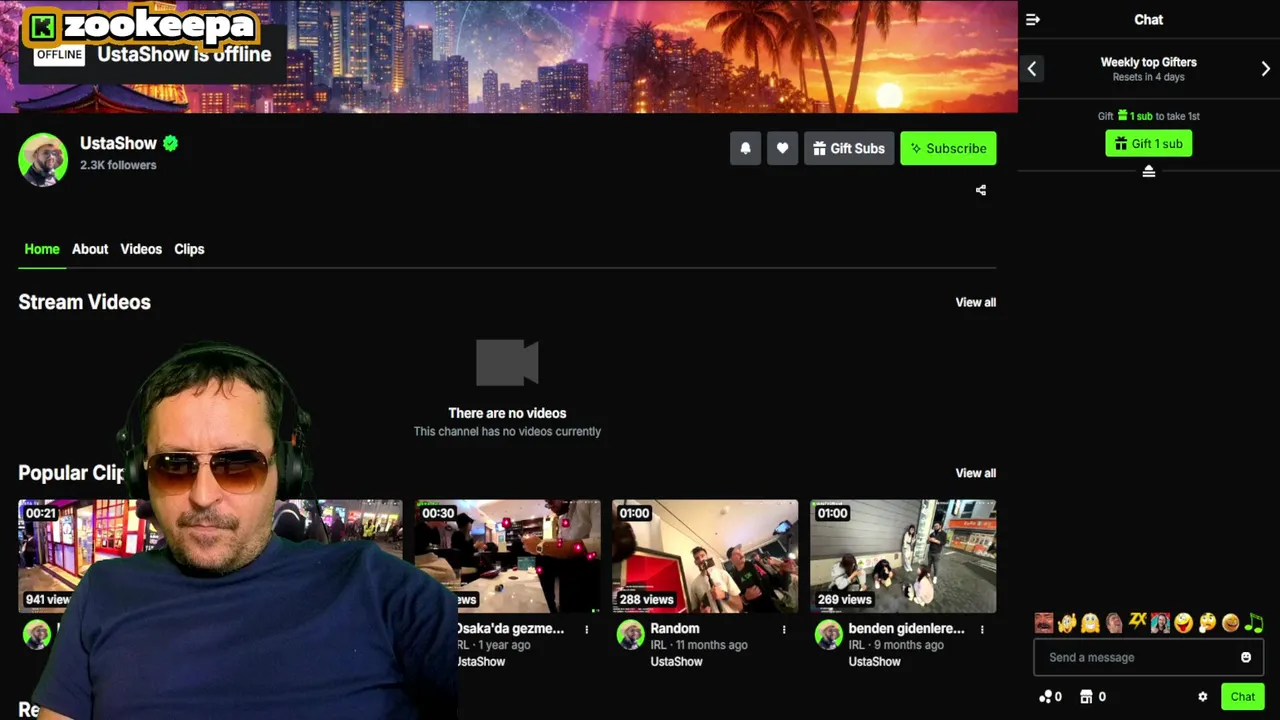Insert the green music note emote

[1254, 623]
